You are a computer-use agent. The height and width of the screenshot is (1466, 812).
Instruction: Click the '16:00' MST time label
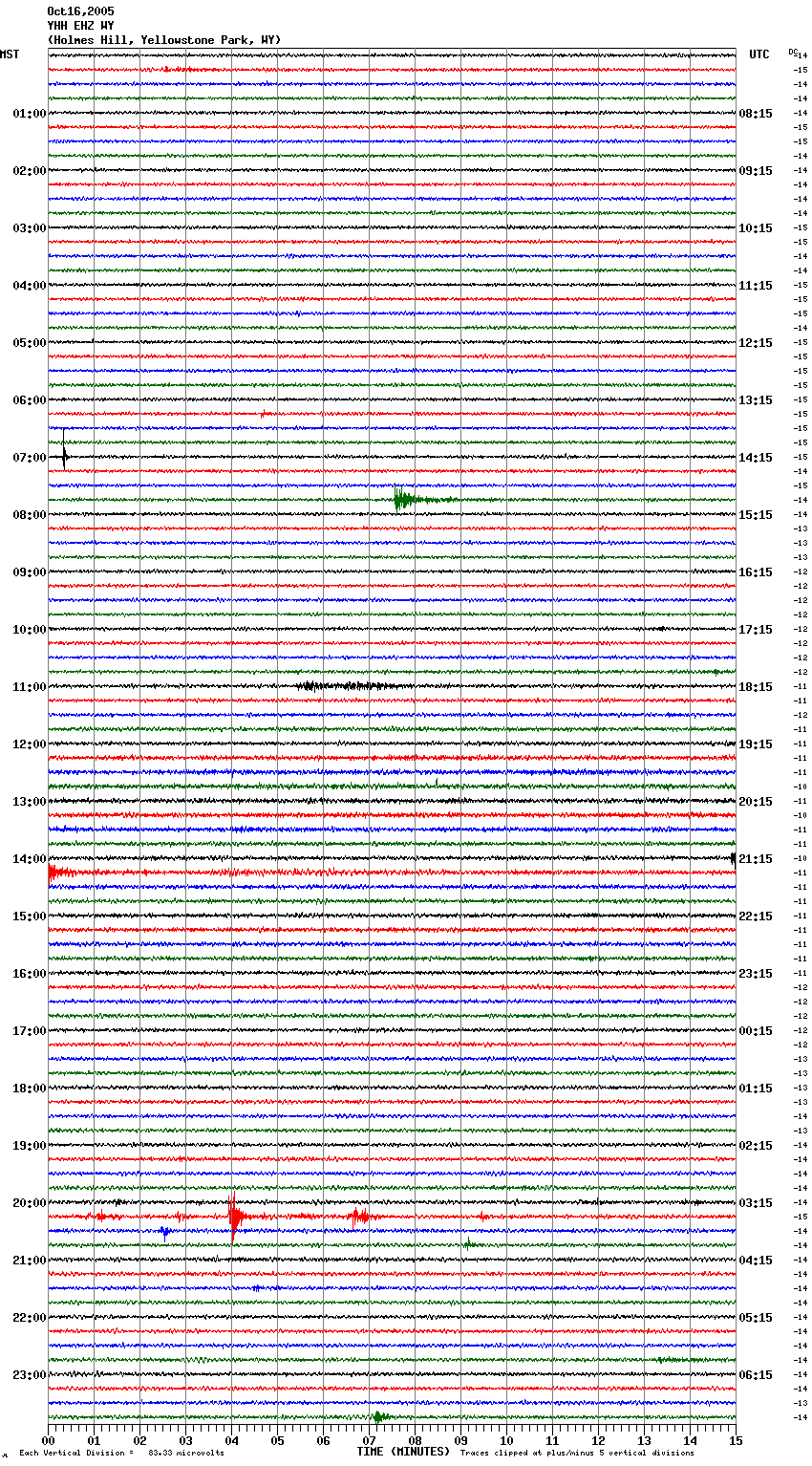pyautogui.click(x=30, y=974)
